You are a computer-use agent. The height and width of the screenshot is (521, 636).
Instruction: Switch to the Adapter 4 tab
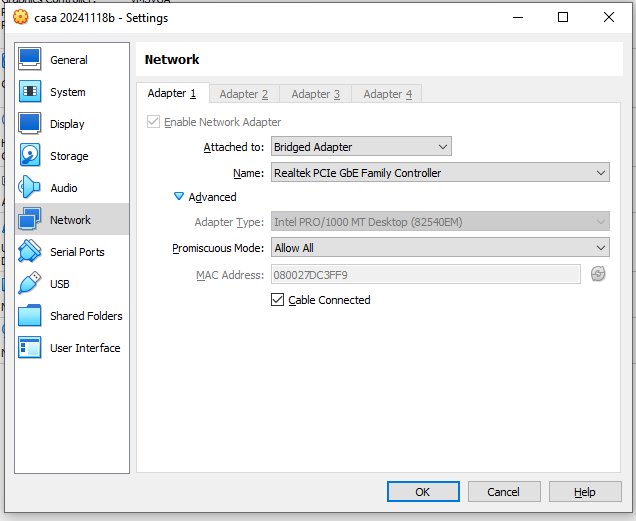click(x=387, y=94)
